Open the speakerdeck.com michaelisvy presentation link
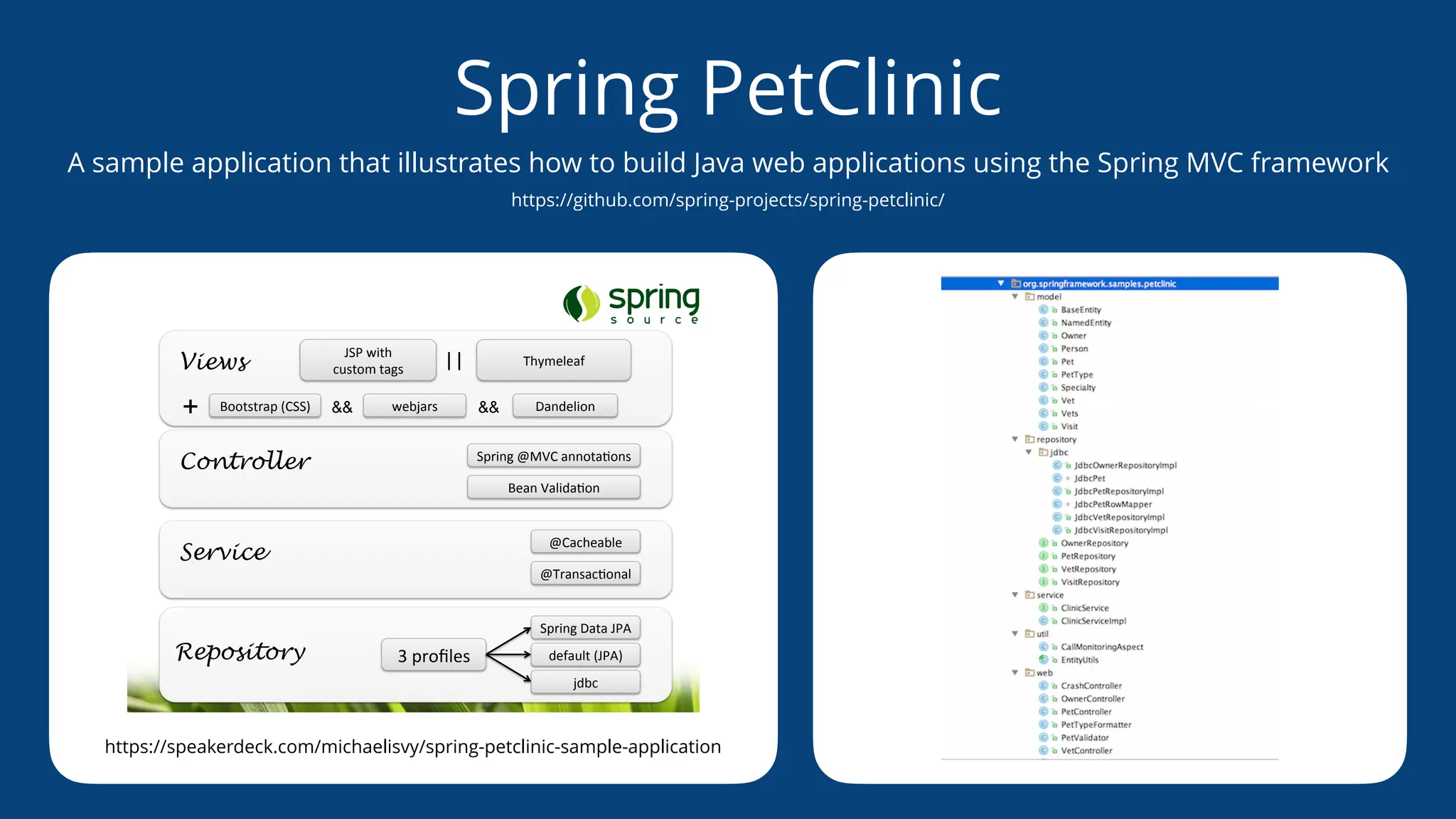This screenshot has width=1456, height=819. (412, 746)
